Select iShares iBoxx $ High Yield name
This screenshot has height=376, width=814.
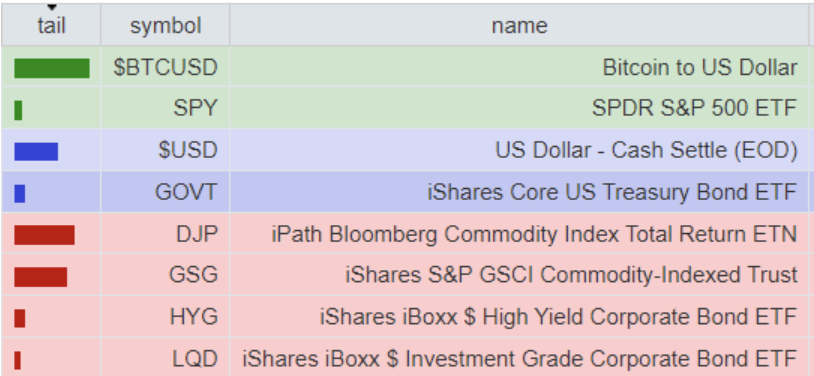point(558,317)
